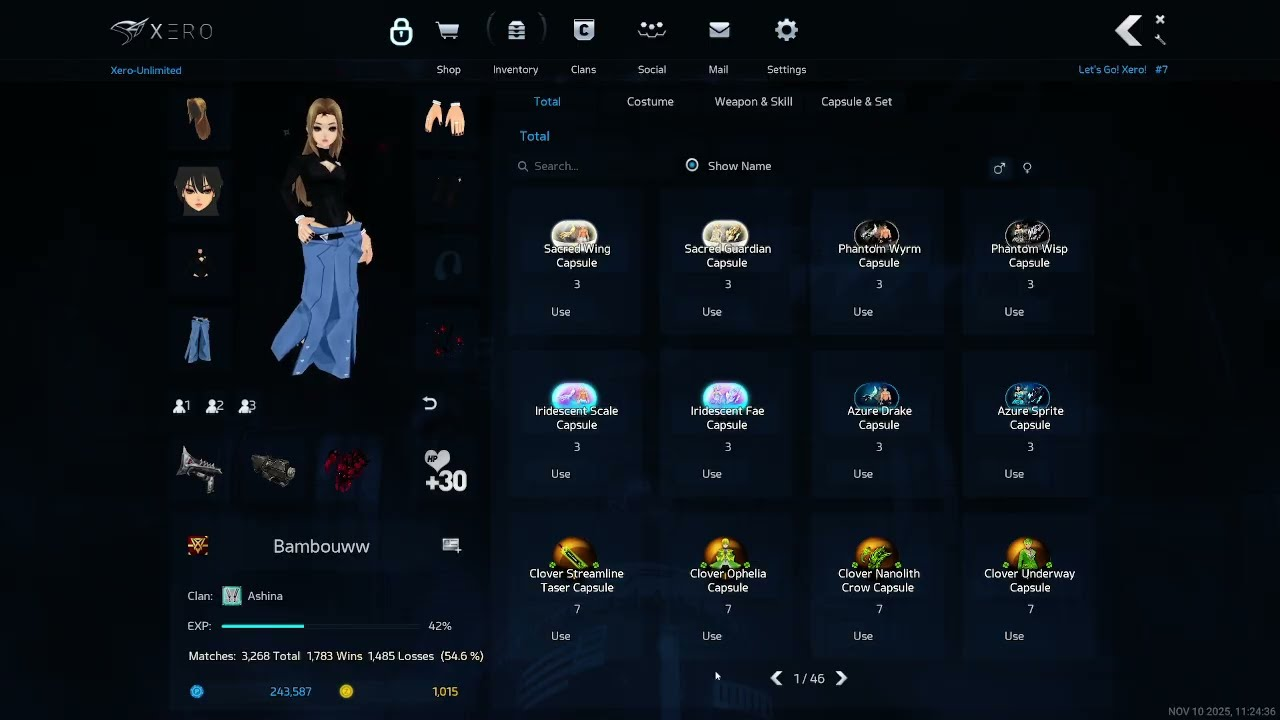Viewport: 1280px width, 720px height.
Task: Open the Settings gear icon
Action: tap(787, 31)
